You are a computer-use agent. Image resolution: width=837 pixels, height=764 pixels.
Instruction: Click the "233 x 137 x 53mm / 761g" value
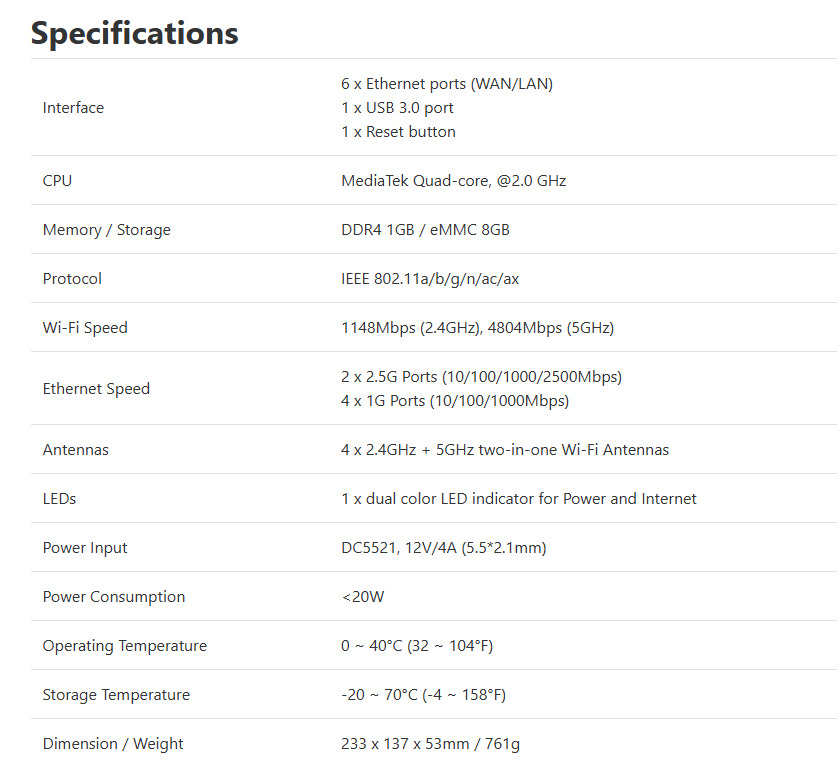[432, 744]
